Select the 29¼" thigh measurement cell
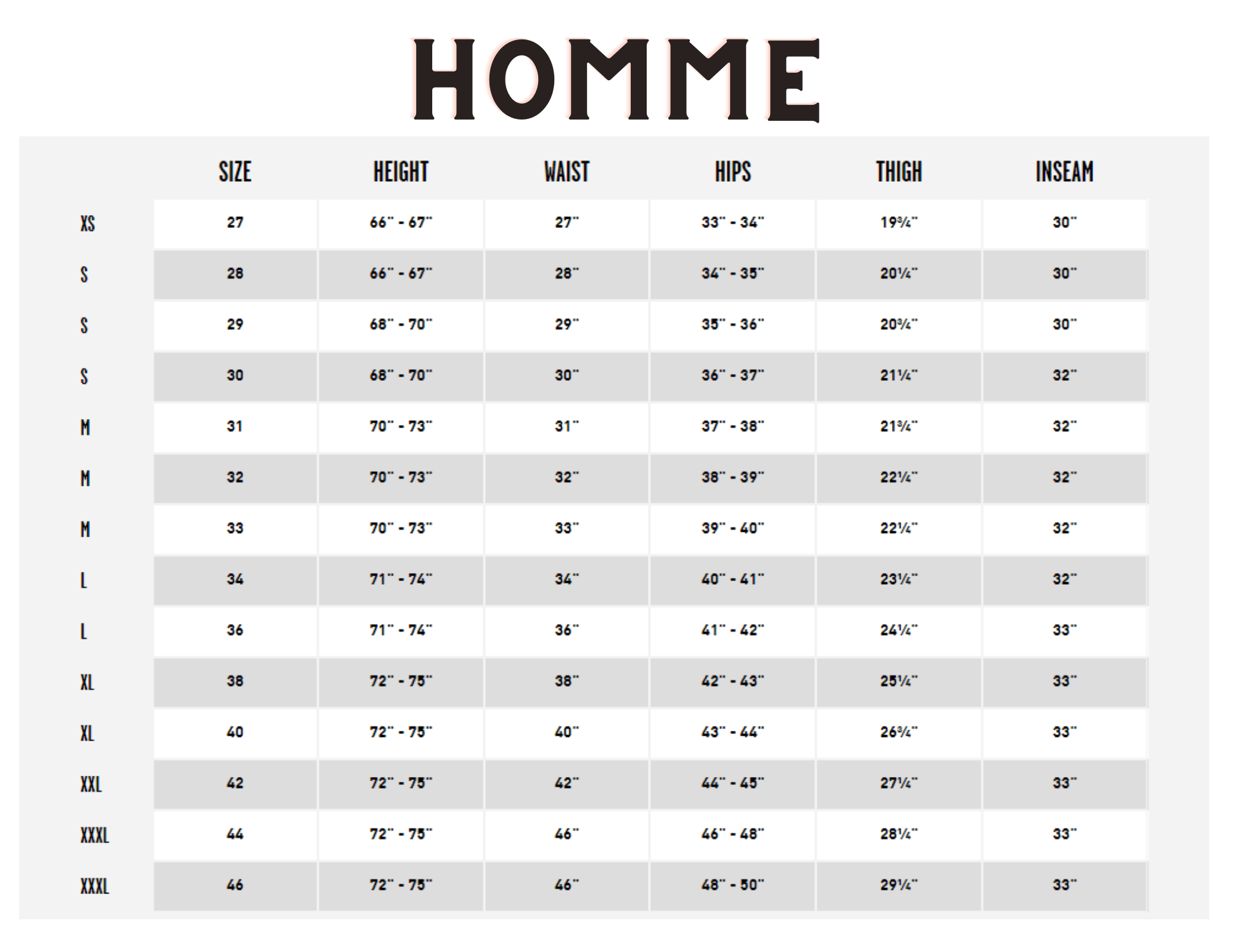The height and width of the screenshot is (952, 1233). point(899,885)
